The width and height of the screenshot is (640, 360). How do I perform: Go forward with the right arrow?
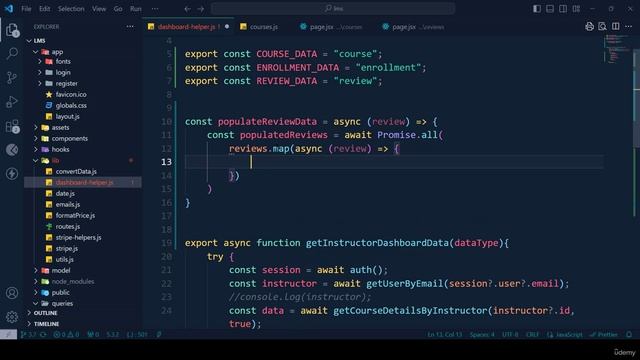tap(200, 9)
